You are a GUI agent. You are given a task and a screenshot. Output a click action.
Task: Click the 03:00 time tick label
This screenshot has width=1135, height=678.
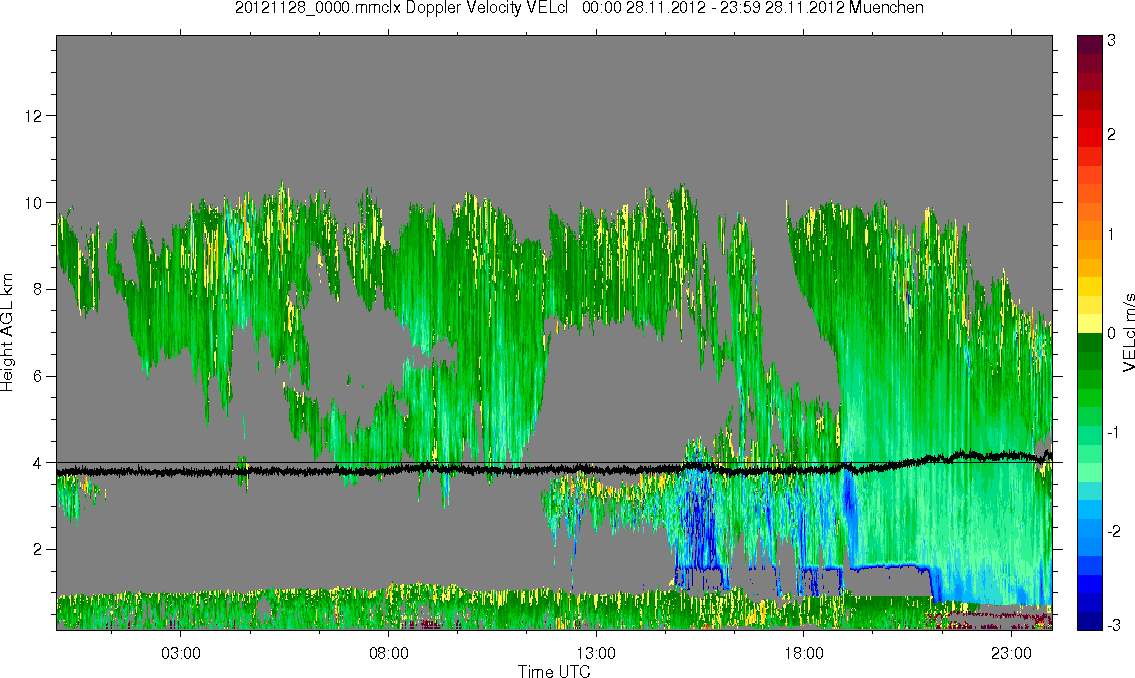point(180,653)
